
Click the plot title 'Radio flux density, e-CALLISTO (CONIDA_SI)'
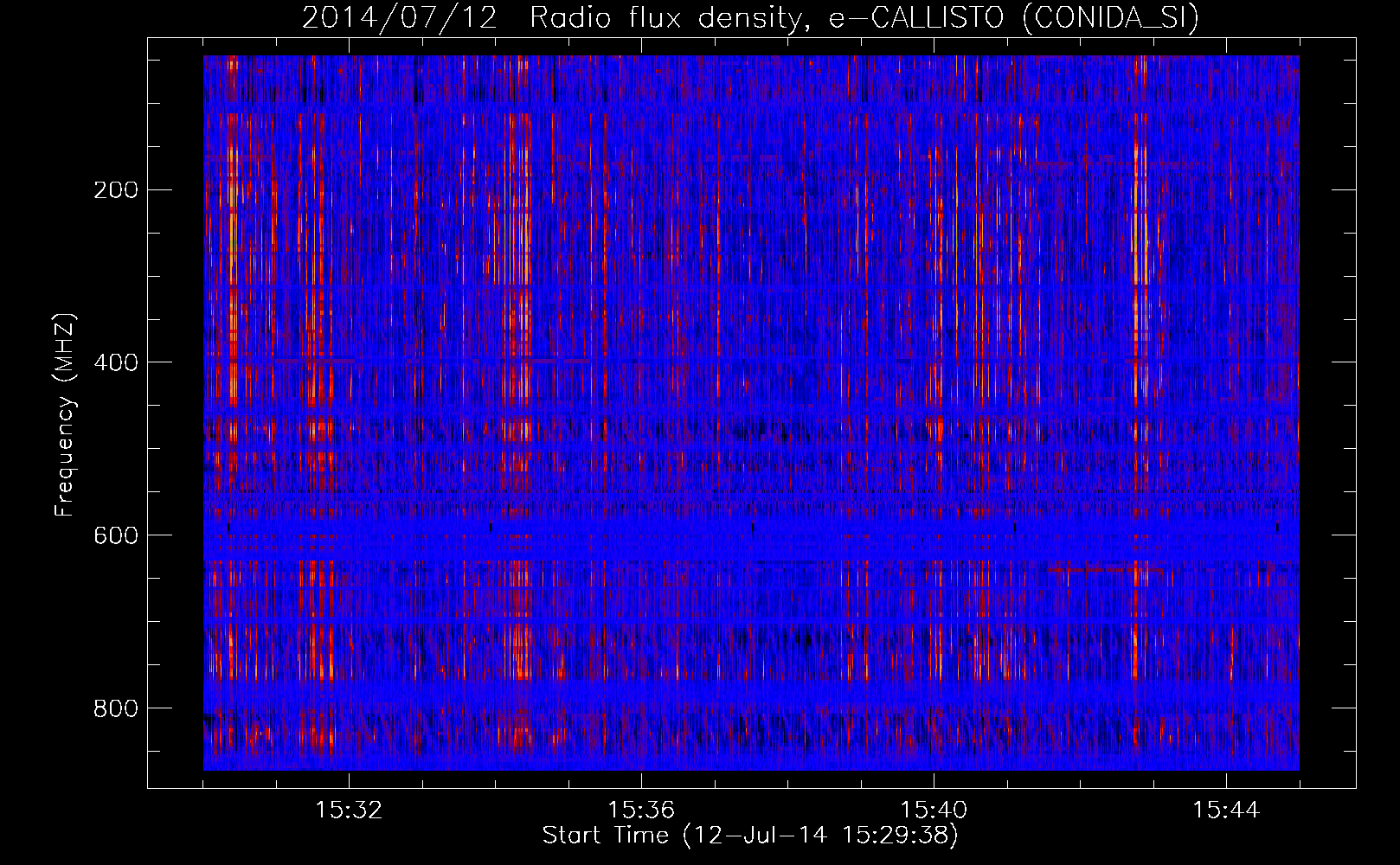(x=864, y=17)
